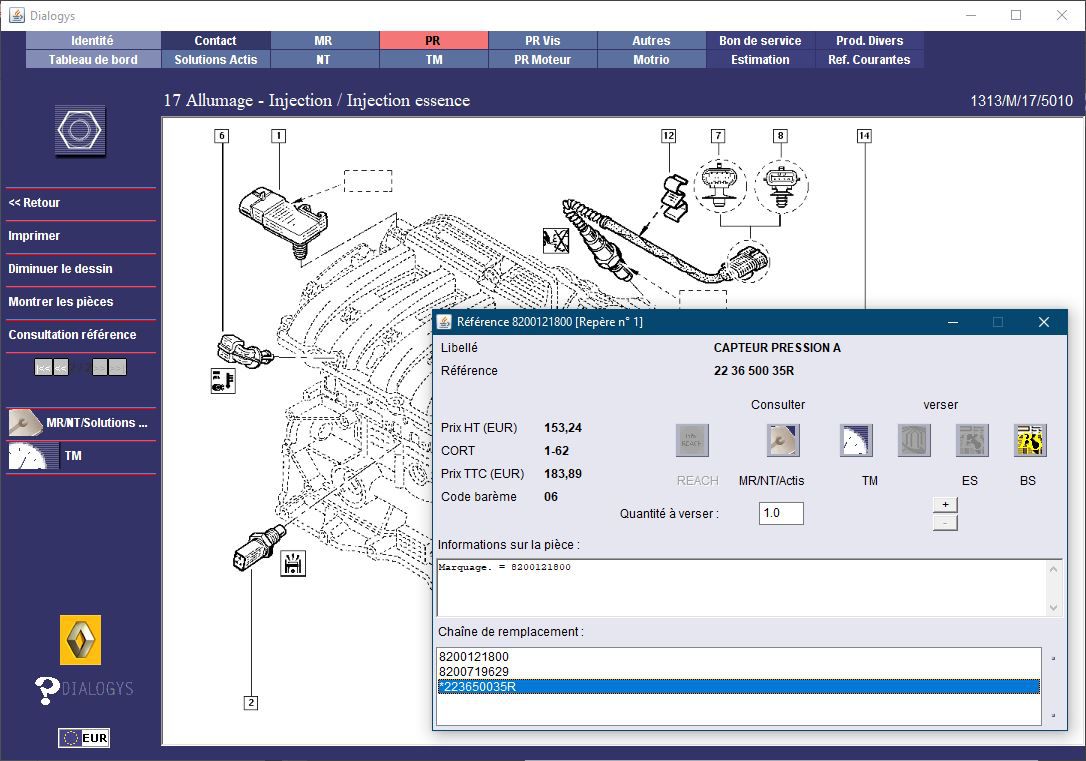The height and width of the screenshot is (761, 1086).
Task: Click the key symbol icon near part 6
Action: [223, 381]
